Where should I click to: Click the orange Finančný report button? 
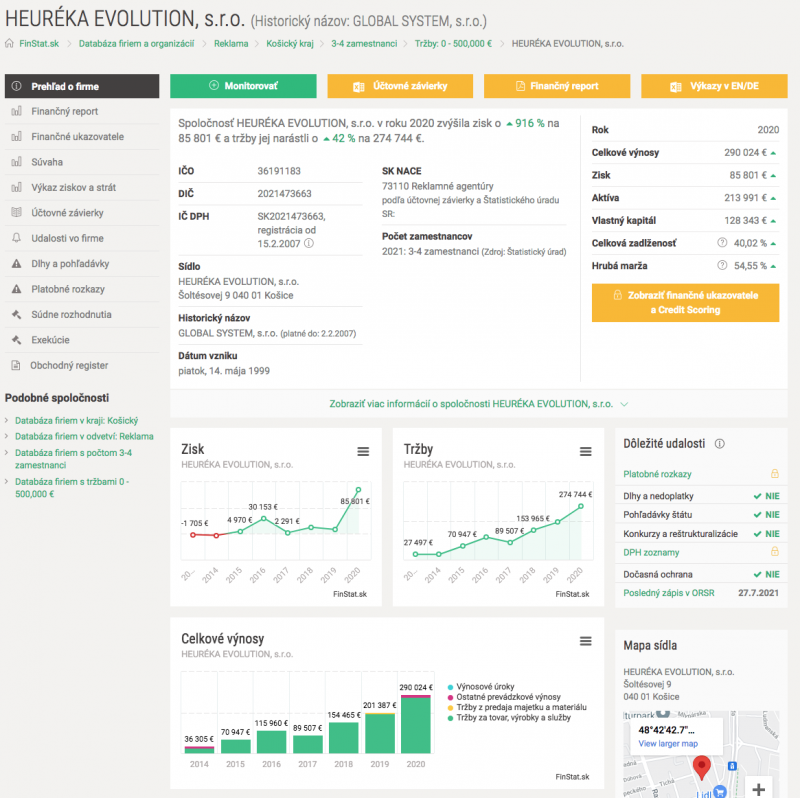[x=557, y=86]
